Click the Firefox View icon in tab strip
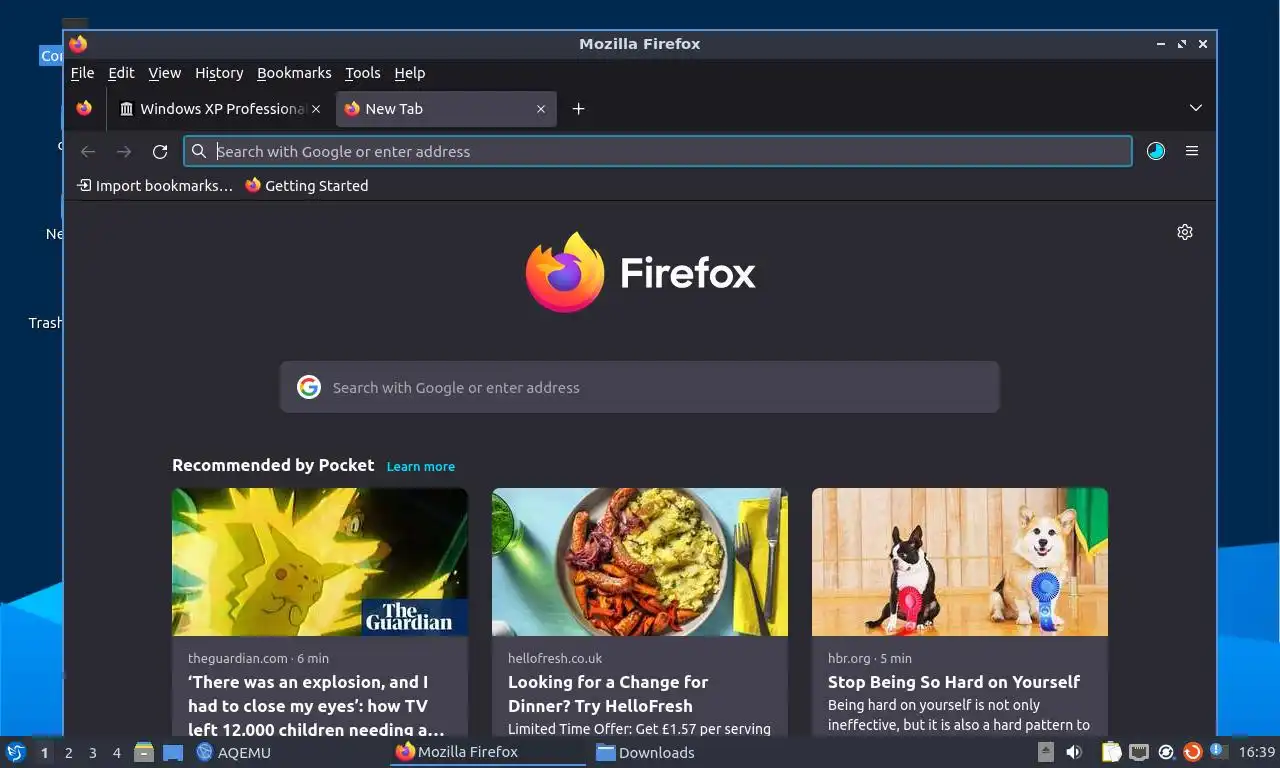This screenshot has width=1280, height=768. coord(84,108)
